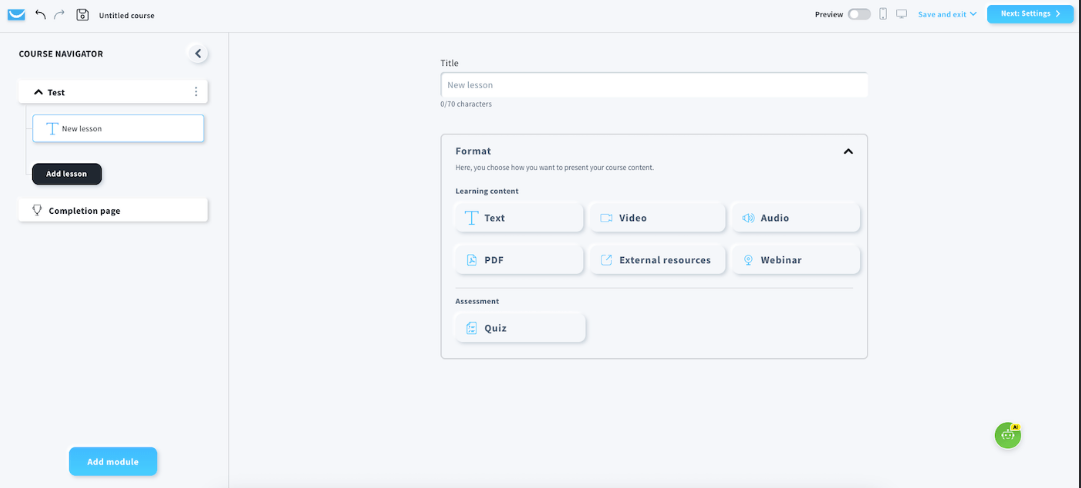Add a new lesson

point(67,174)
